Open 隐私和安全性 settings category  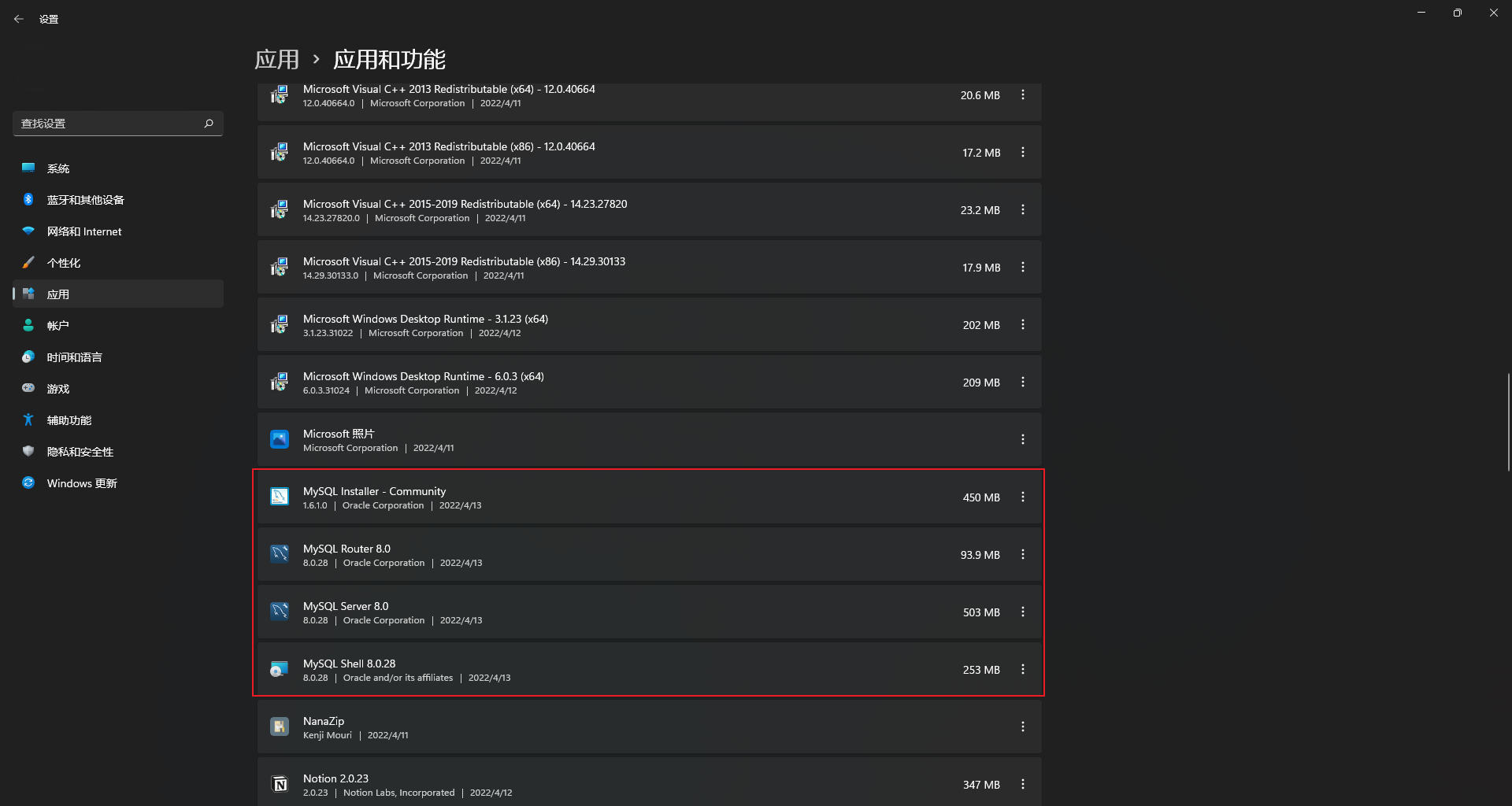point(118,452)
